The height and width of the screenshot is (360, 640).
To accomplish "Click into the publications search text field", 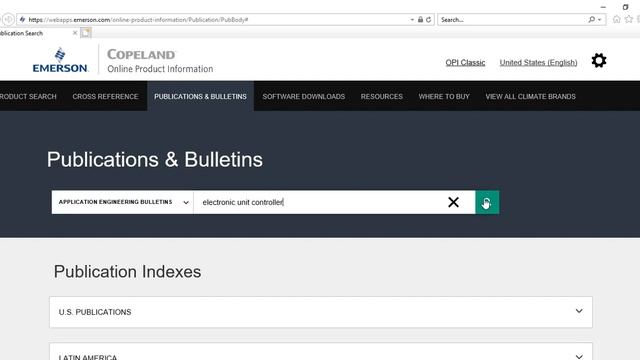I will click(320, 202).
